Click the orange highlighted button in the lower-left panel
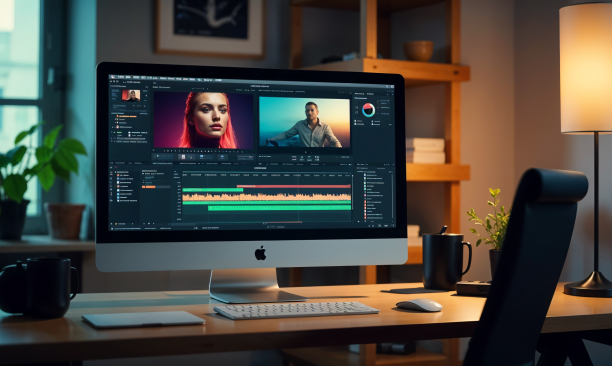Screen dimensions: 612x366 (149, 187)
